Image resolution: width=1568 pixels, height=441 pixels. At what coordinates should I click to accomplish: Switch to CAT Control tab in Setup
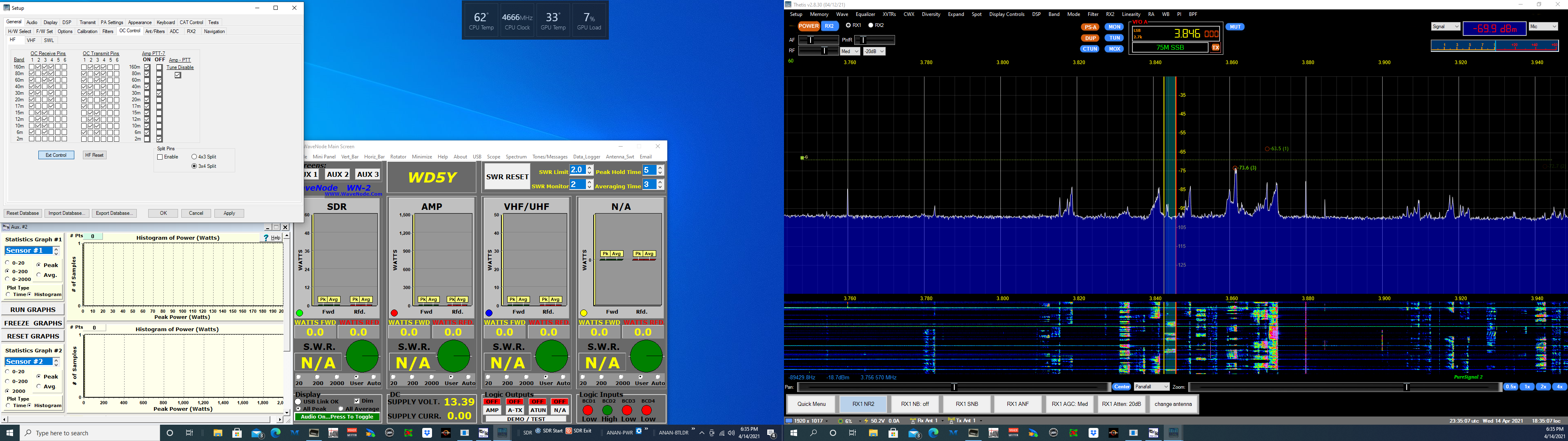[x=191, y=22]
